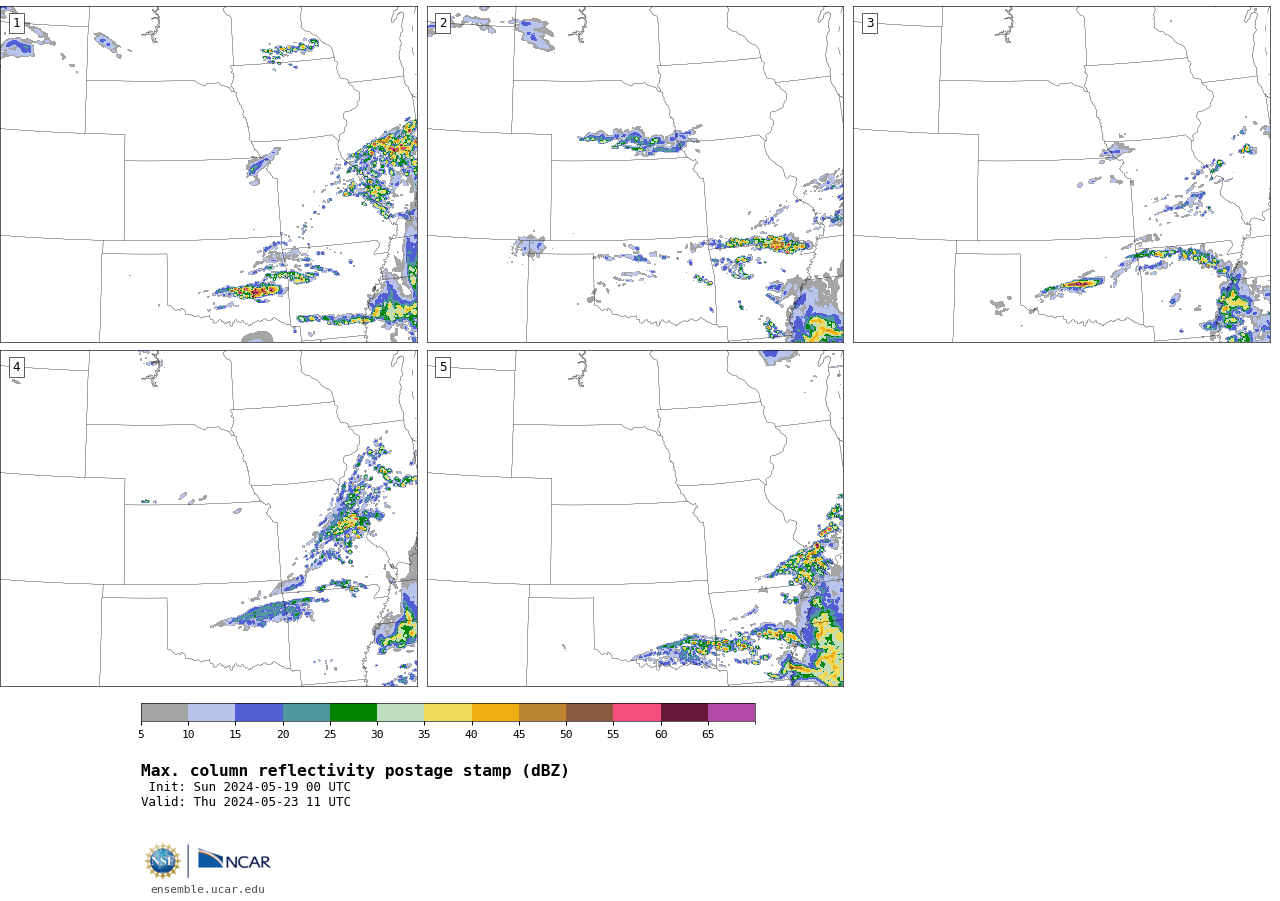Click the number label '2' in second panel
The width and height of the screenshot is (1280, 901).
443,23
